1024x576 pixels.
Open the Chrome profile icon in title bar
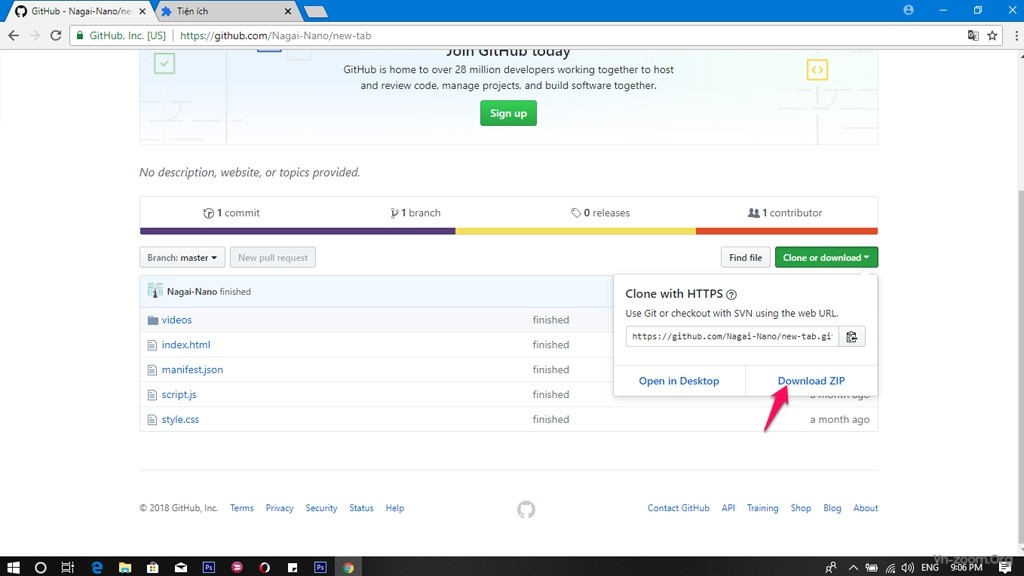click(908, 10)
